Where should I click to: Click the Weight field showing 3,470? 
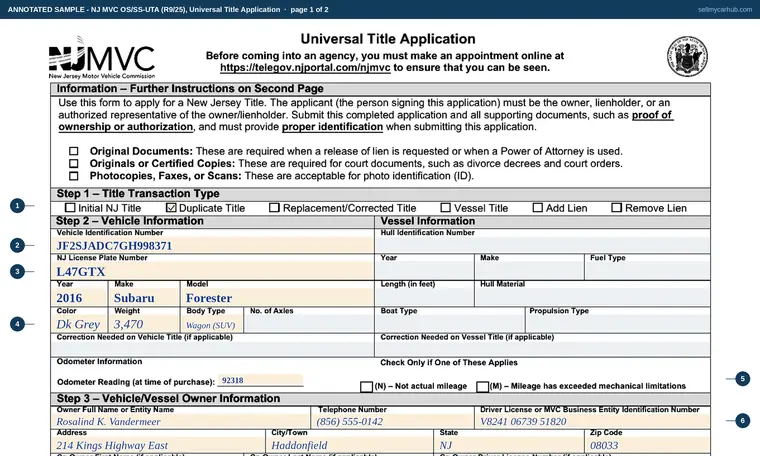pyautogui.click(x=144, y=324)
